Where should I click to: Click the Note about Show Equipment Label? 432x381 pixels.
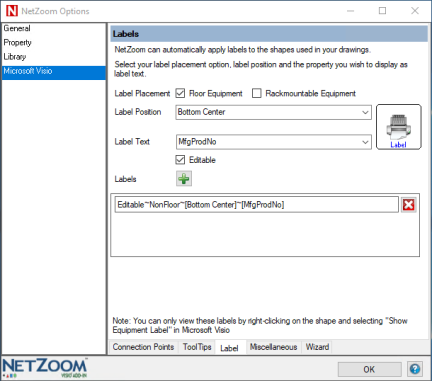click(x=260, y=325)
